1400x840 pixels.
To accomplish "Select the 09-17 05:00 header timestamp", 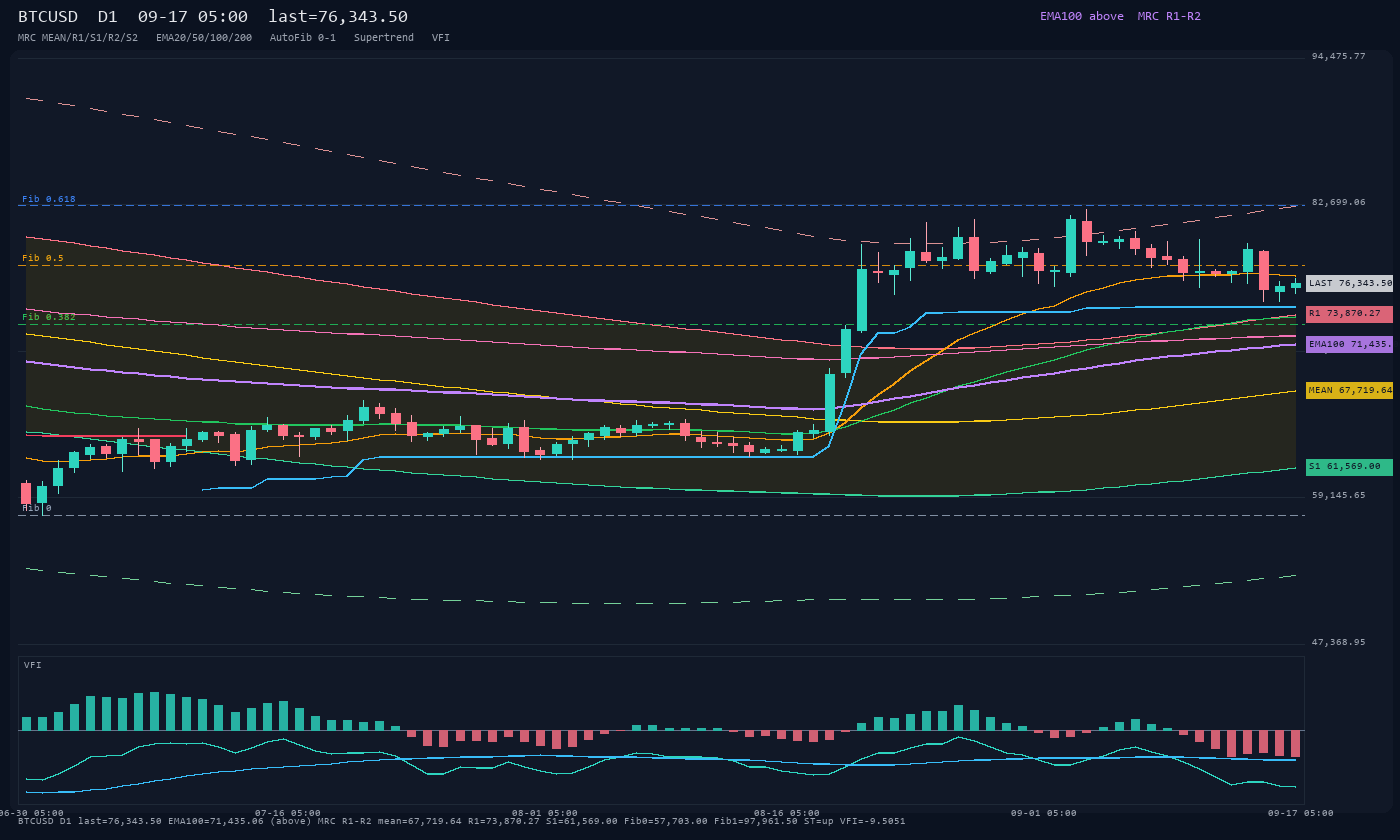I will pyautogui.click(x=193, y=17).
